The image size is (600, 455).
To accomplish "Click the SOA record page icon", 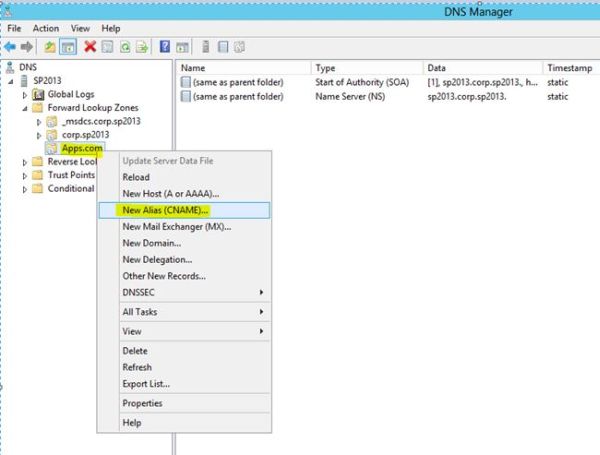I will (186, 82).
